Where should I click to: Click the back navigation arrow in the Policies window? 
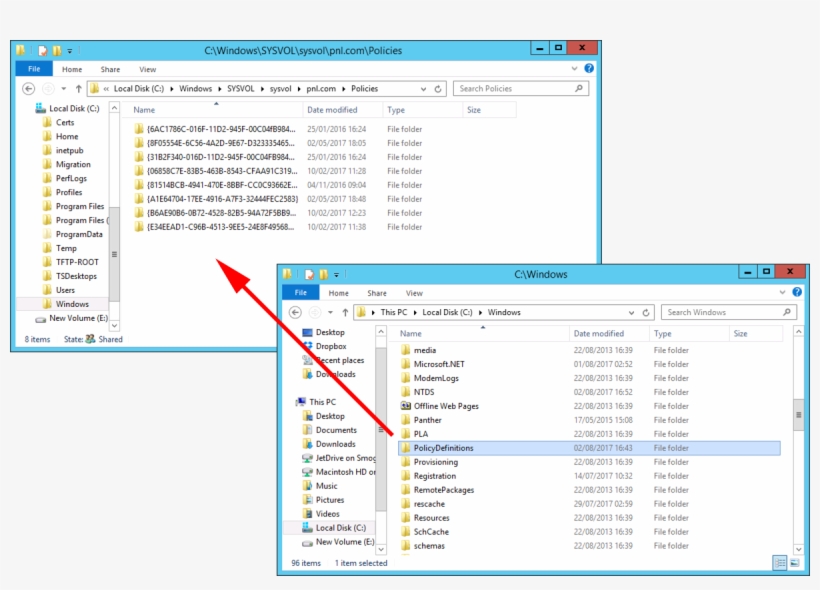coord(28,88)
